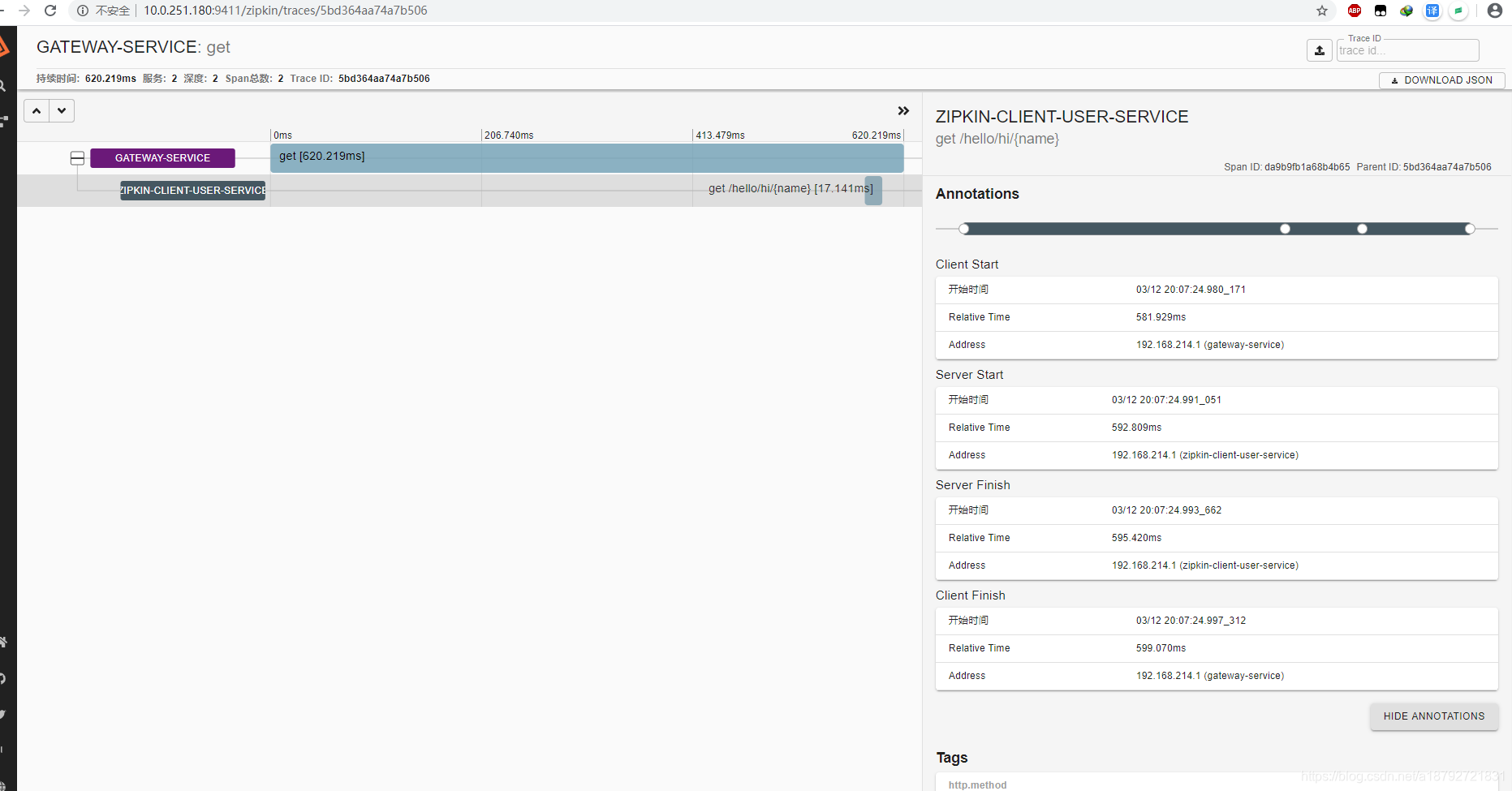This screenshot has height=791, width=1512.
Task: Click the Server Finish section label
Action: (x=972, y=485)
